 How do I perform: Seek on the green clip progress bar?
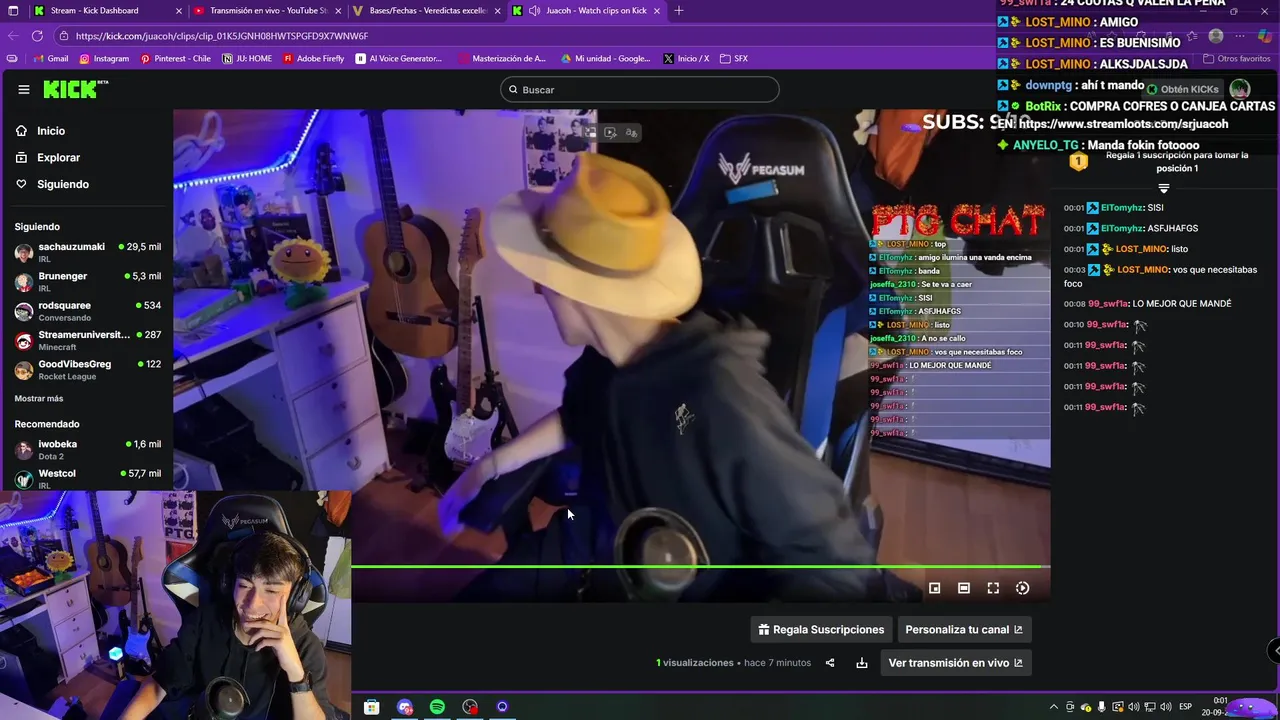[700, 567]
